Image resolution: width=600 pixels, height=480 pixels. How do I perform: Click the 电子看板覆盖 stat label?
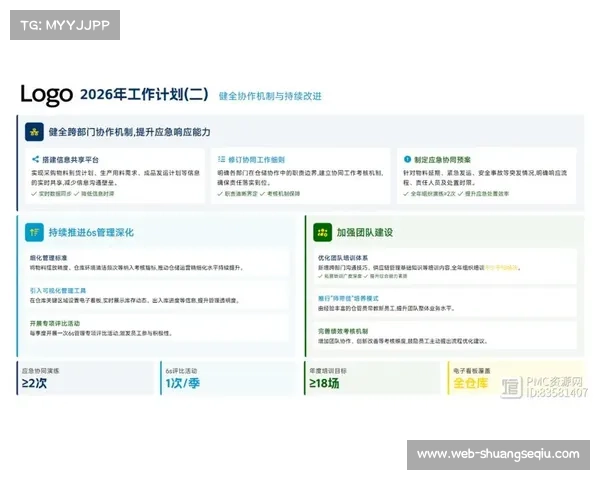pos(472,371)
